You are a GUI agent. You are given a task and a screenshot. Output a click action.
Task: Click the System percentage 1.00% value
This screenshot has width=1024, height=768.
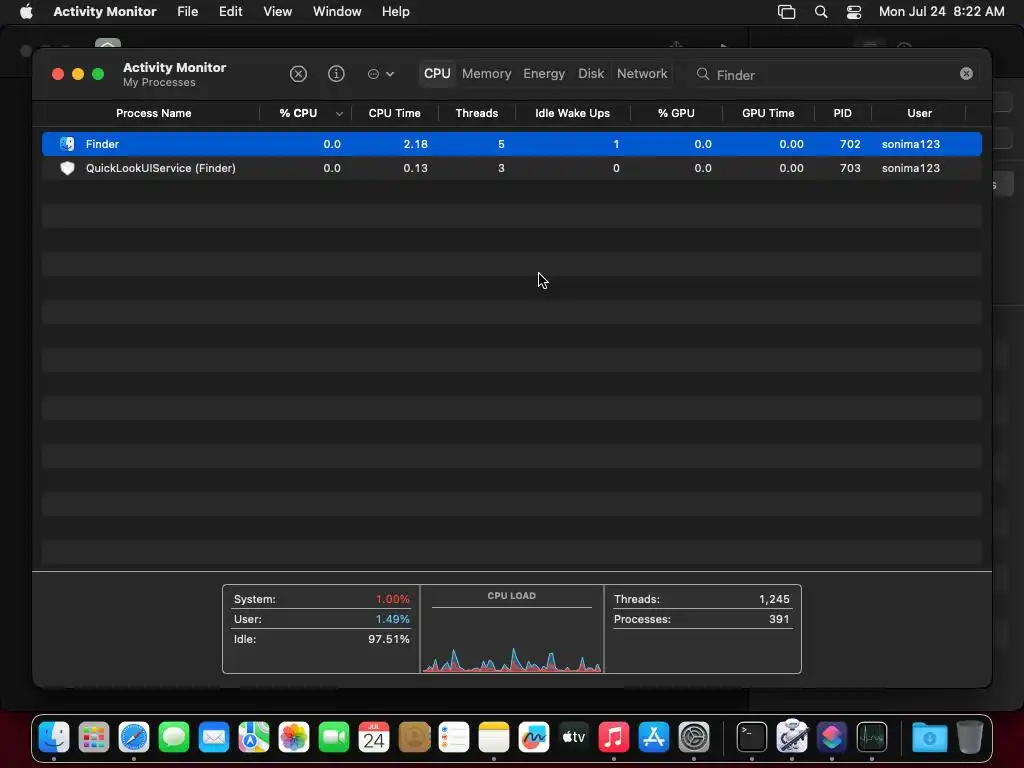click(392, 599)
